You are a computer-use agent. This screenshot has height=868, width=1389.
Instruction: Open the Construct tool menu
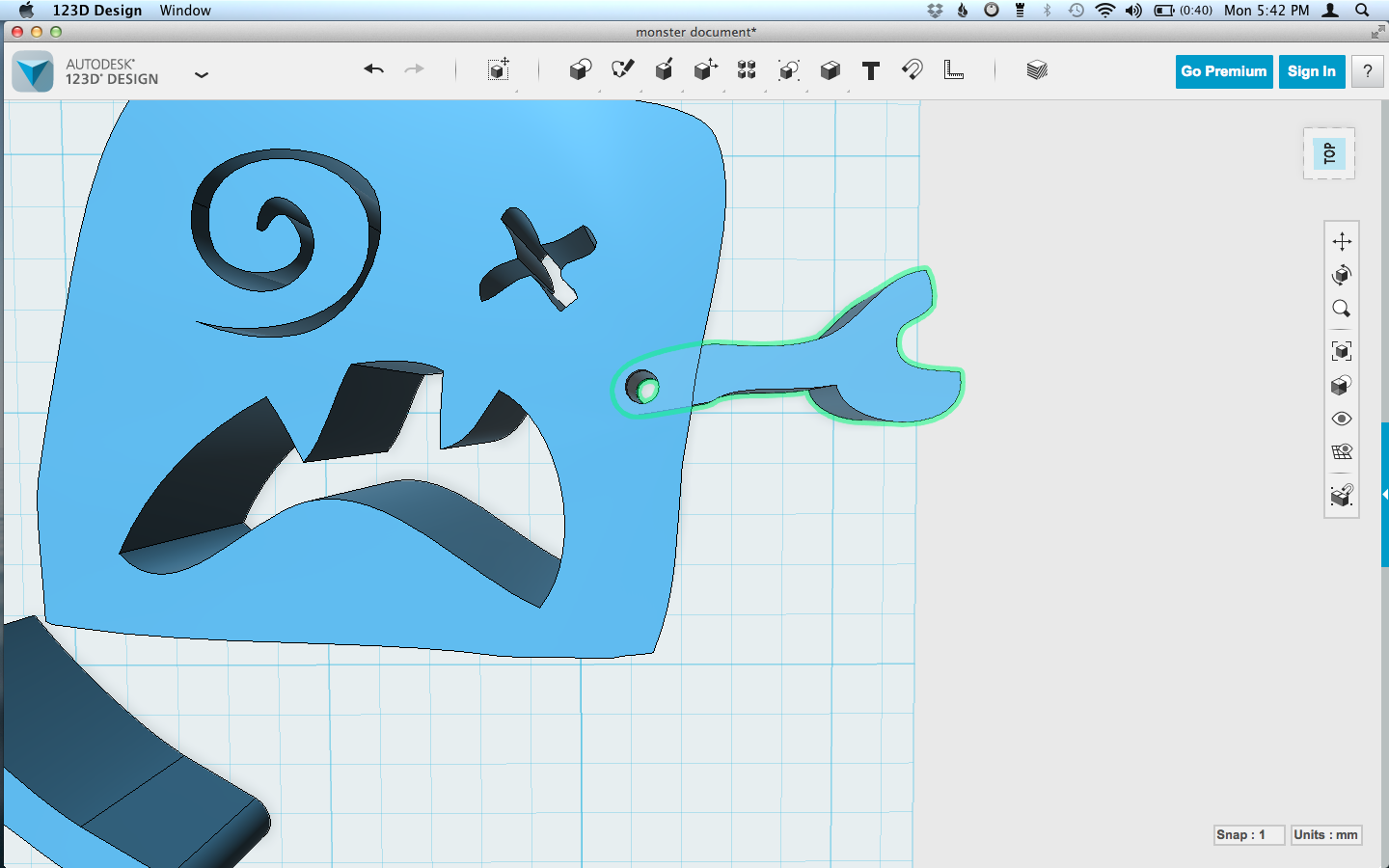click(x=664, y=69)
